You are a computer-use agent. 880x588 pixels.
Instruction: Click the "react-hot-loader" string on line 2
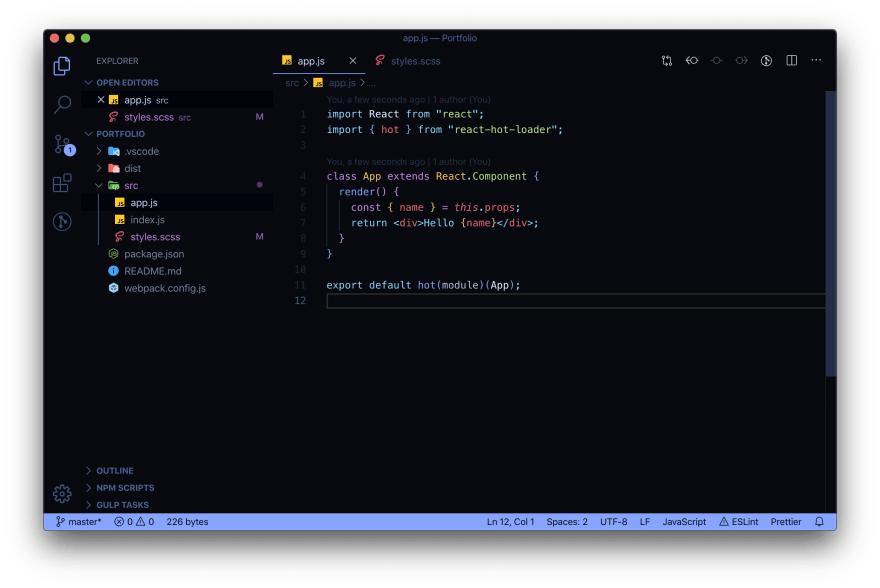coord(503,130)
